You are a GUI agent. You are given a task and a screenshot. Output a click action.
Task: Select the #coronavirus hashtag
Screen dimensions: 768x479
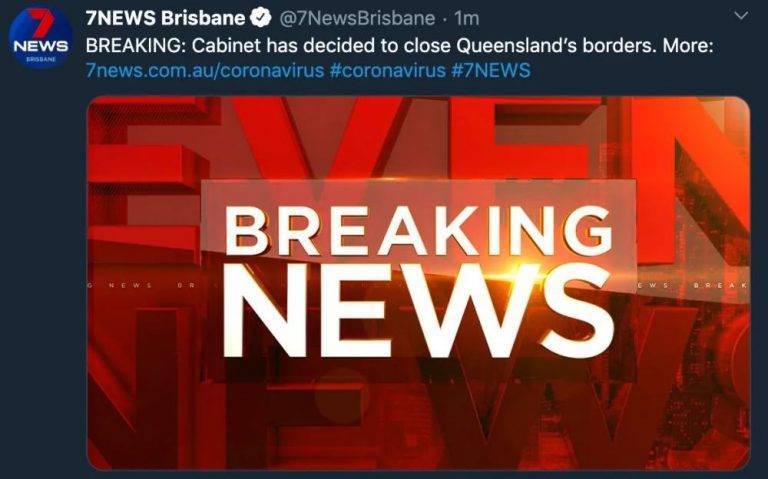tap(387, 70)
